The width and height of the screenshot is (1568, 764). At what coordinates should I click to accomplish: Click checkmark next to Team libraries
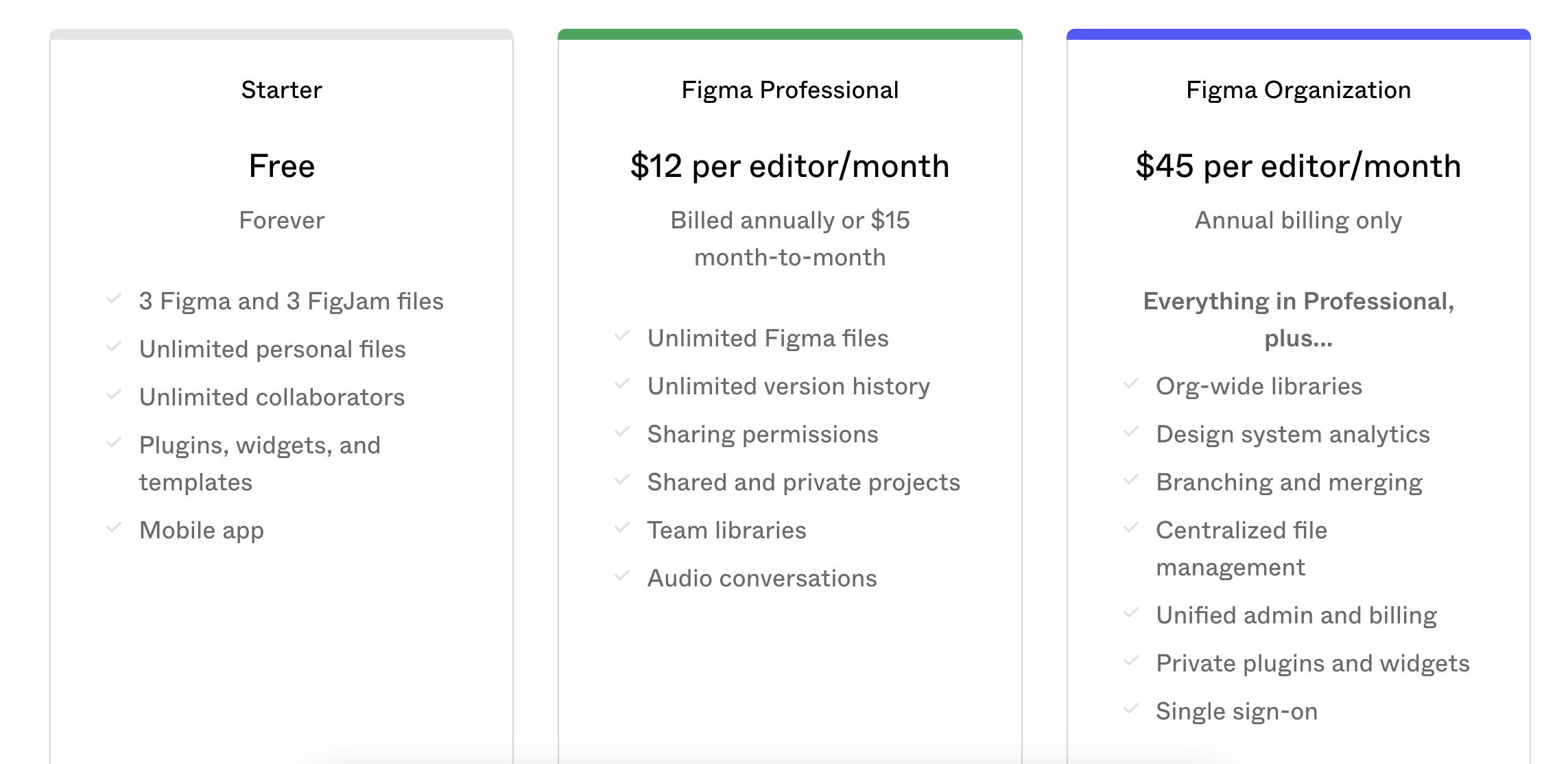(x=622, y=528)
